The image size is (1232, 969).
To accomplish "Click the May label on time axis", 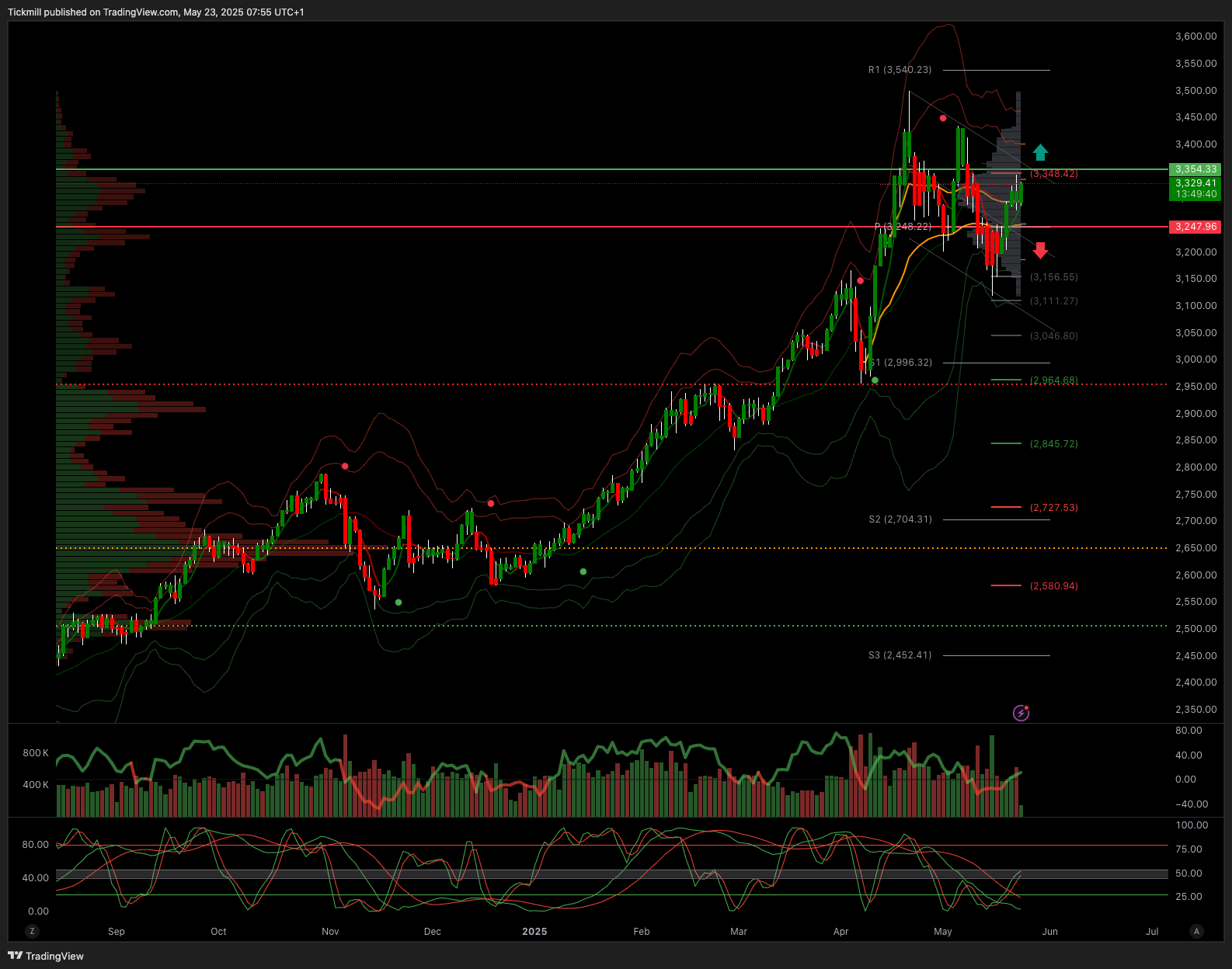I will (x=943, y=932).
